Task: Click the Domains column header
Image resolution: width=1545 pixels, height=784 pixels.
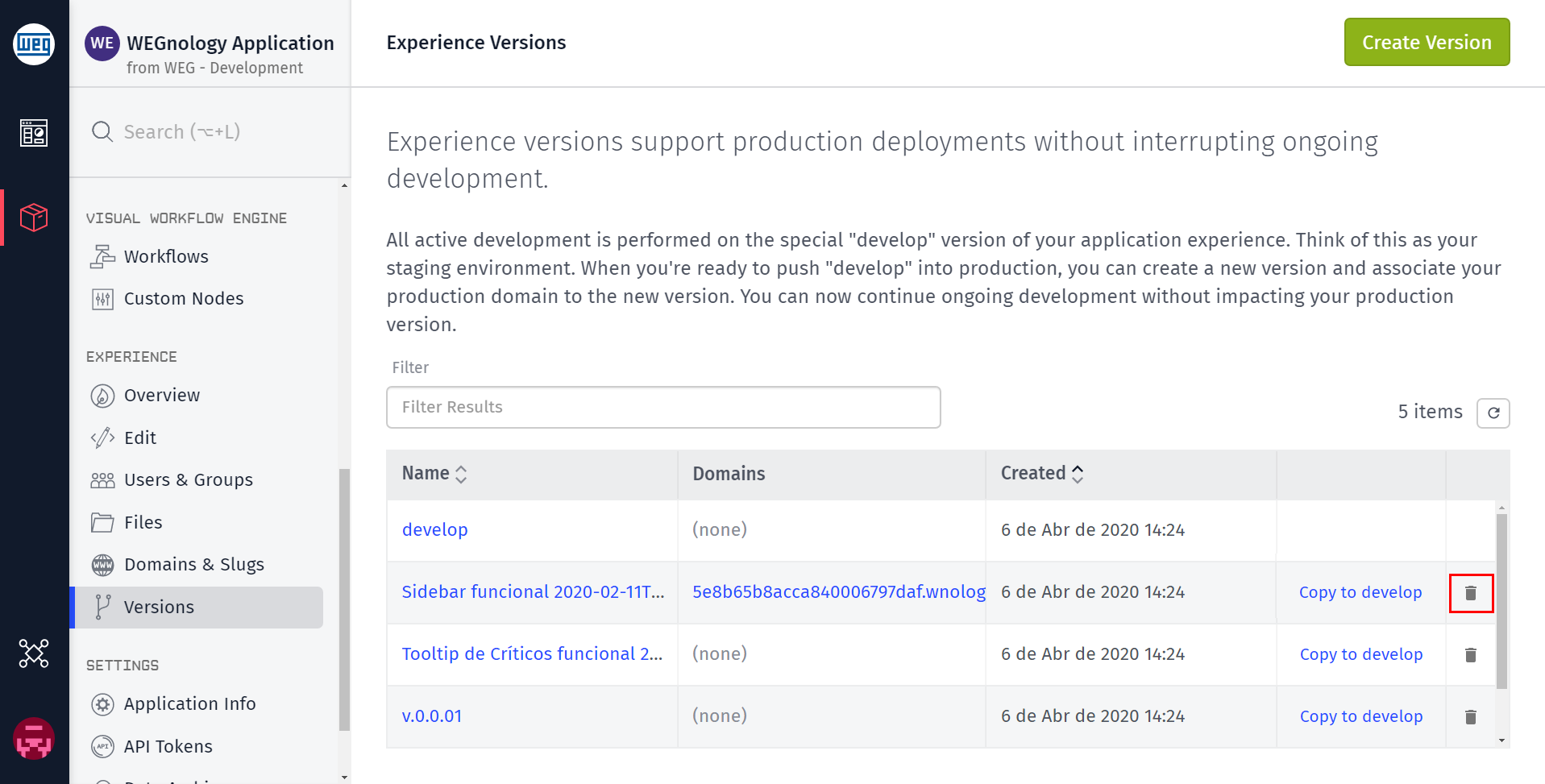Action: [729, 474]
